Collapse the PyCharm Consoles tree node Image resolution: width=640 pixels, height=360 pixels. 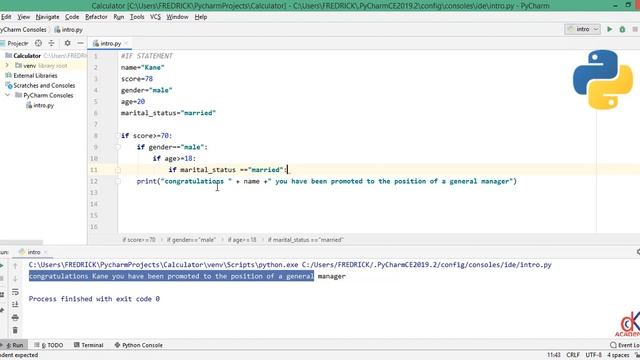[x=7, y=95]
